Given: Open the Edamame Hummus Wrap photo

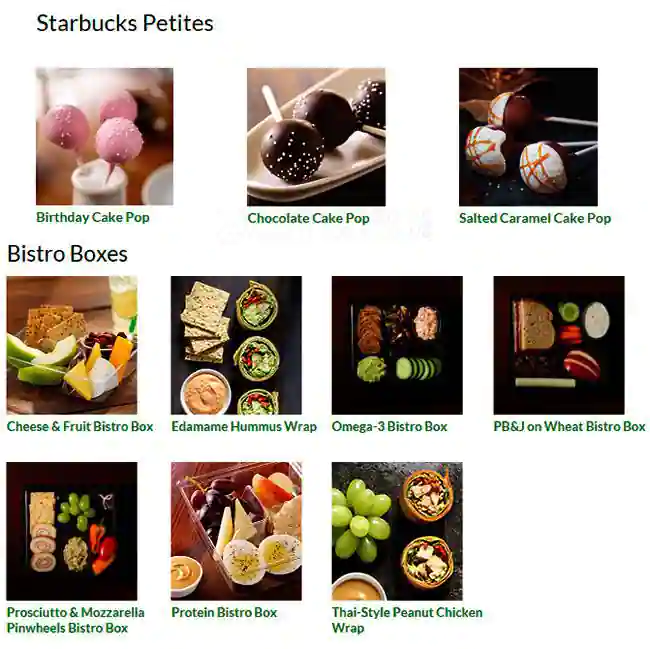Looking at the screenshot, I should [236, 345].
